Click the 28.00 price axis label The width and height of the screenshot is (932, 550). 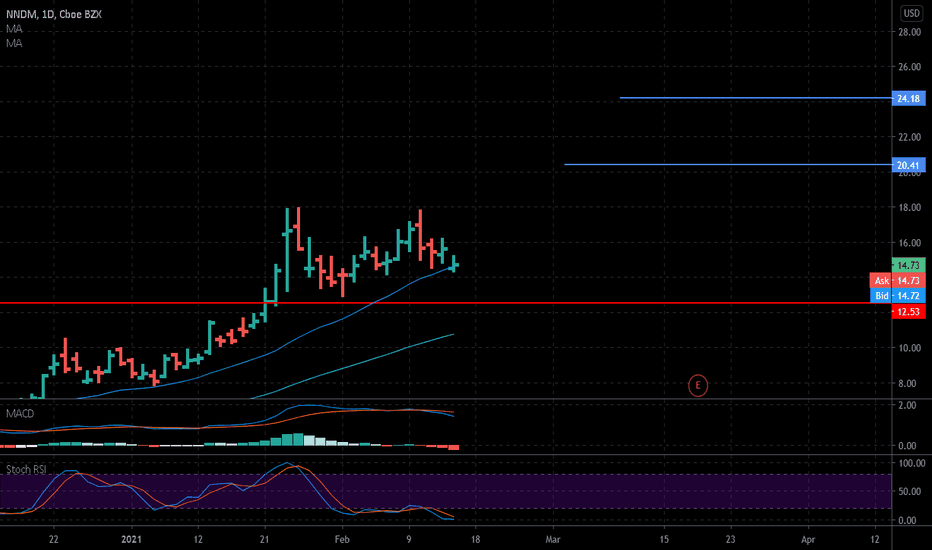(909, 32)
